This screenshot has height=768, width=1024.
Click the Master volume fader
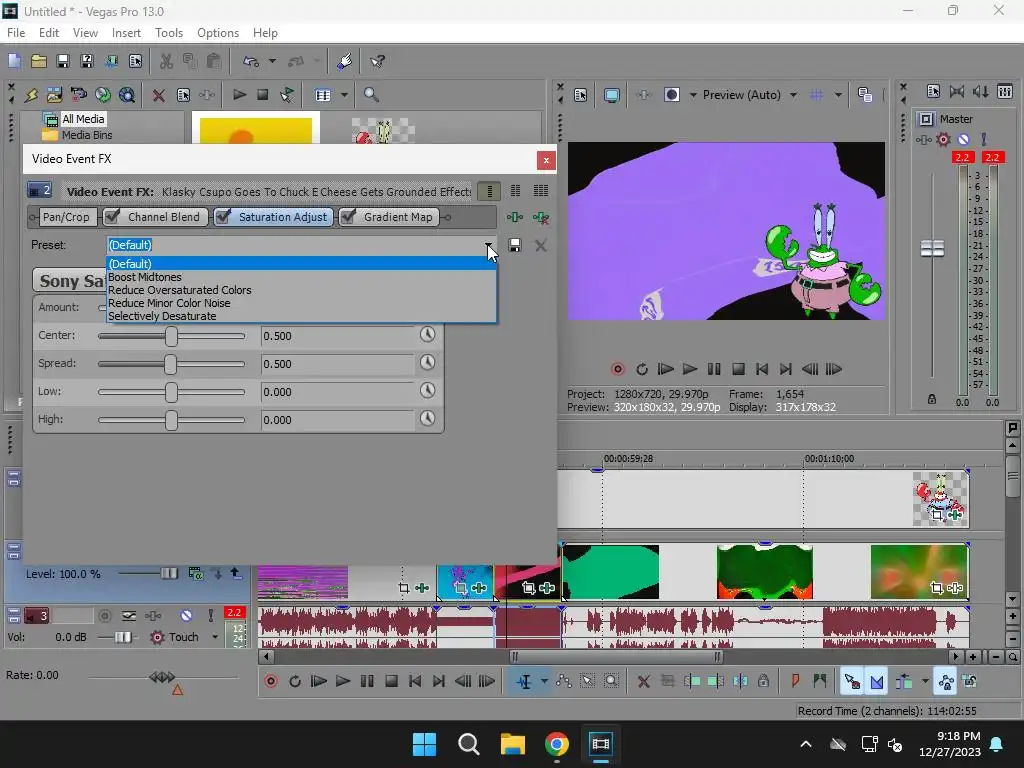(x=932, y=248)
